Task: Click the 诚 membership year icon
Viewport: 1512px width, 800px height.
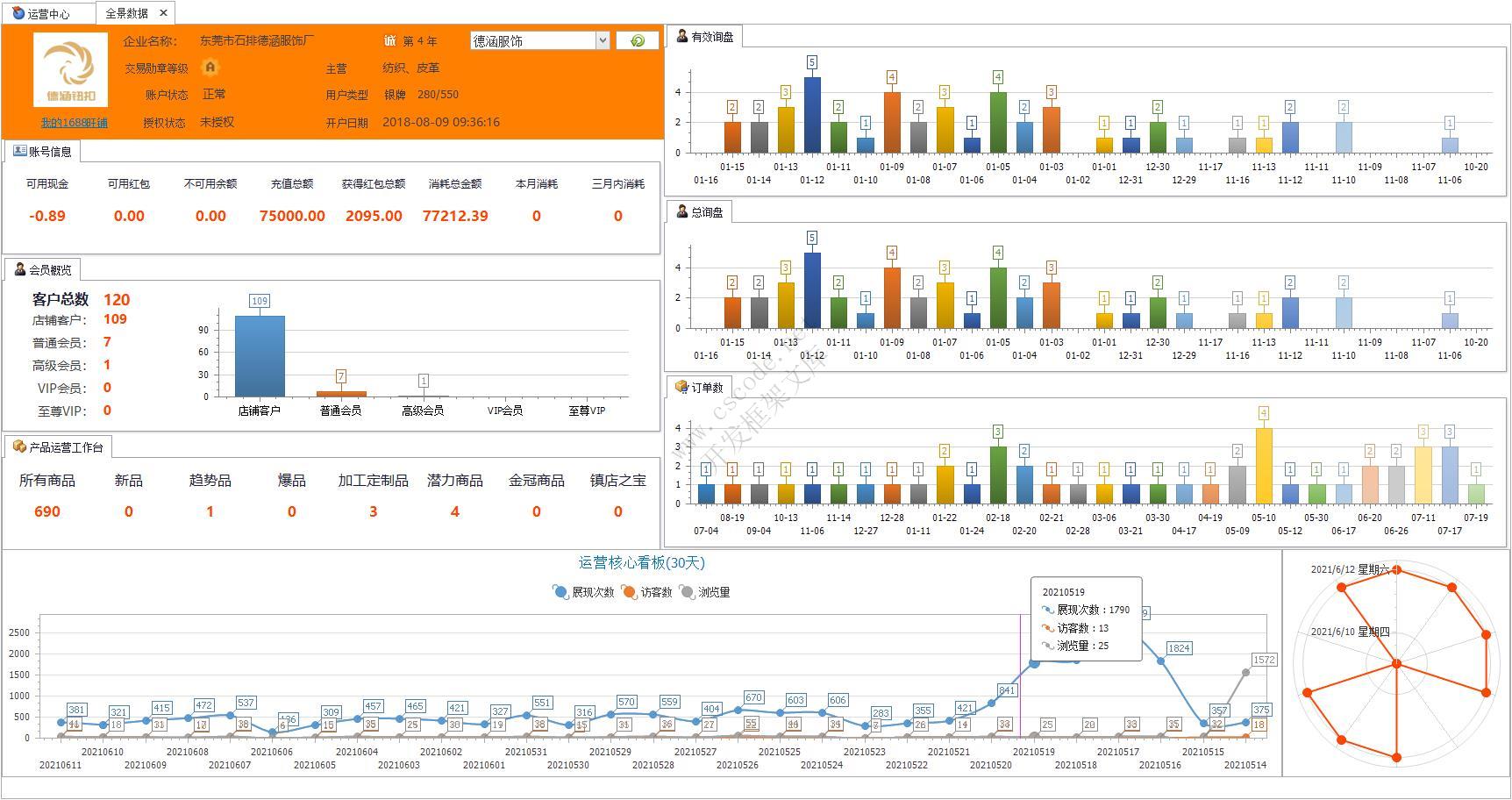Action: [x=390, y=40]
